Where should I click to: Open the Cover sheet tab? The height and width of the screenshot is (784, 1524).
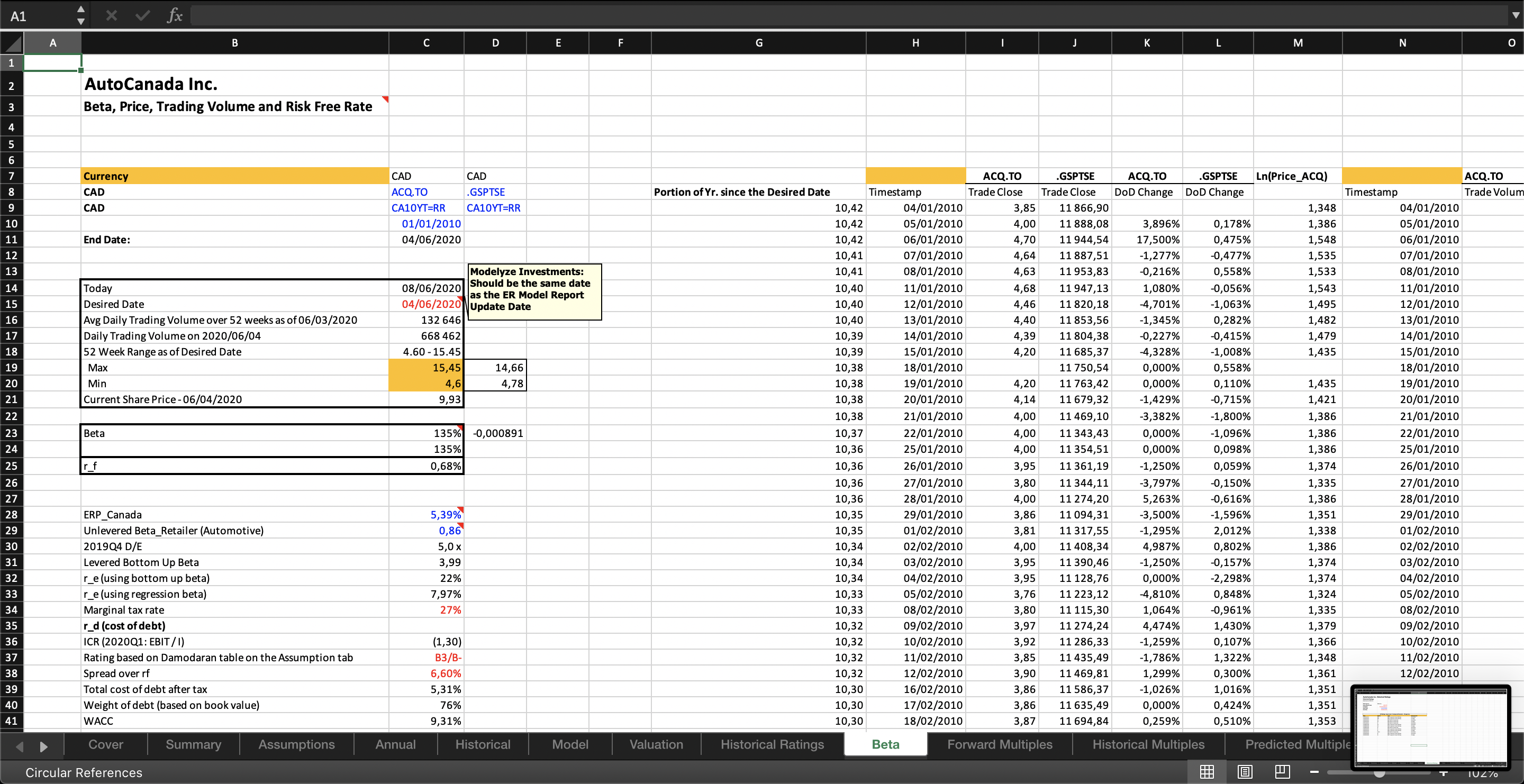pos(106,744)
